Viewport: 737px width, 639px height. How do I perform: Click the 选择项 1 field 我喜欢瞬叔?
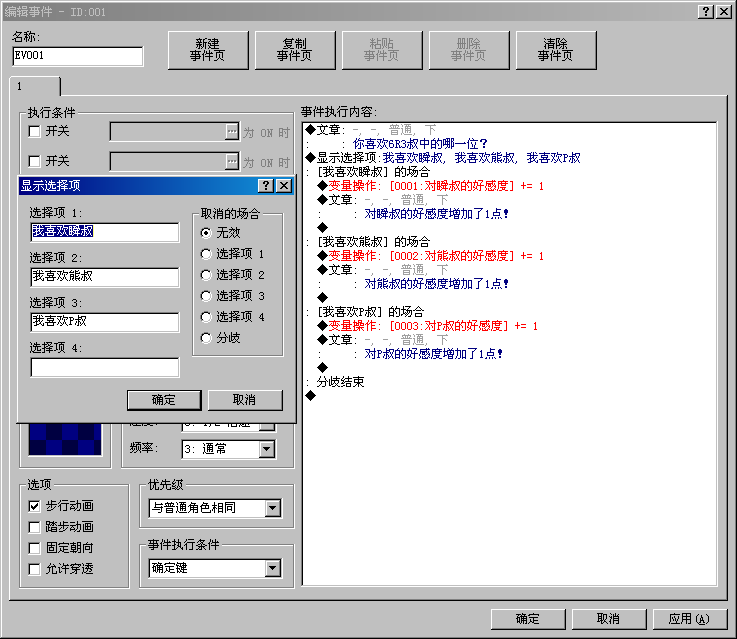tap(104, 232)
